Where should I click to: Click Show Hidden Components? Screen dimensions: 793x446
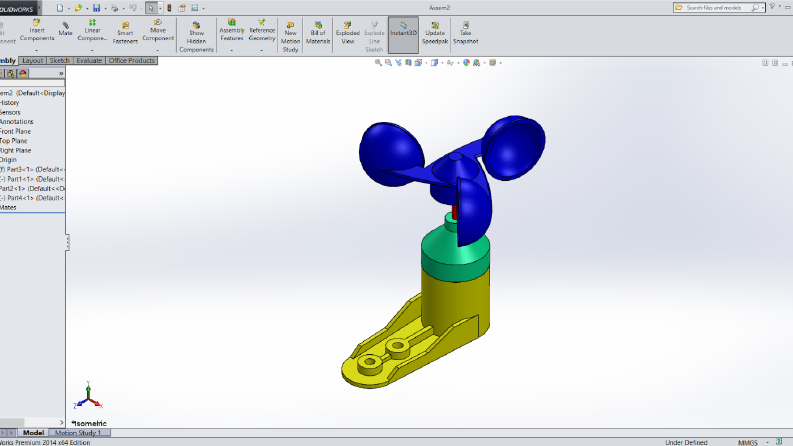(x=196, y=37)
